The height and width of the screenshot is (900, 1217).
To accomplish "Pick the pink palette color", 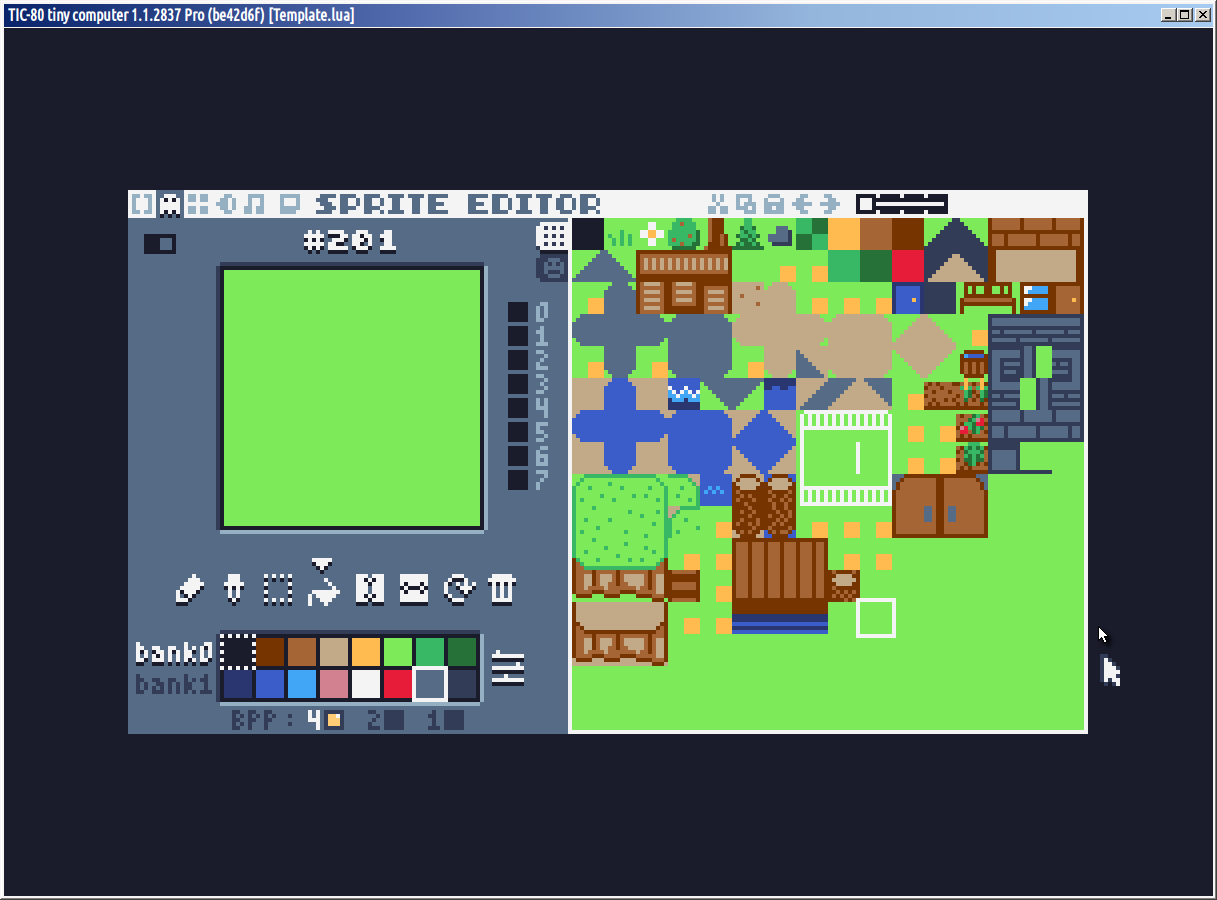I will click(334, 684).
